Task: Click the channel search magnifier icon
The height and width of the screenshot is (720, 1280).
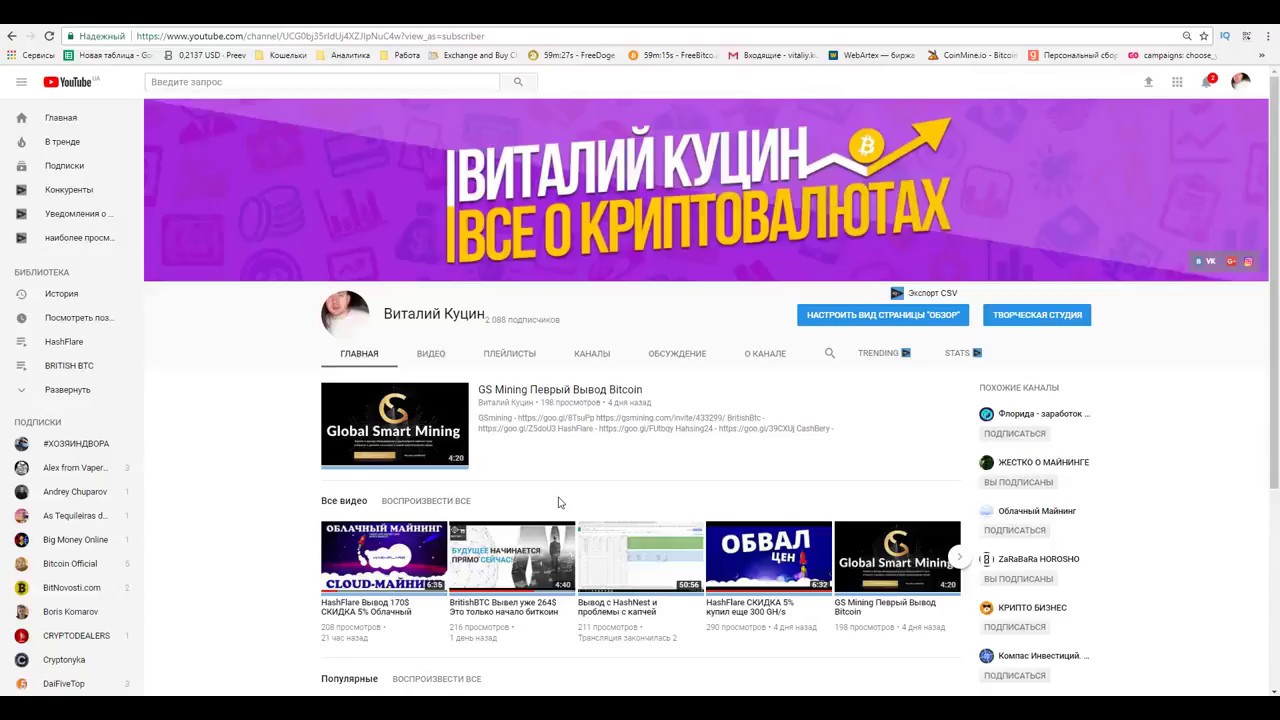Action: (829, 353)
